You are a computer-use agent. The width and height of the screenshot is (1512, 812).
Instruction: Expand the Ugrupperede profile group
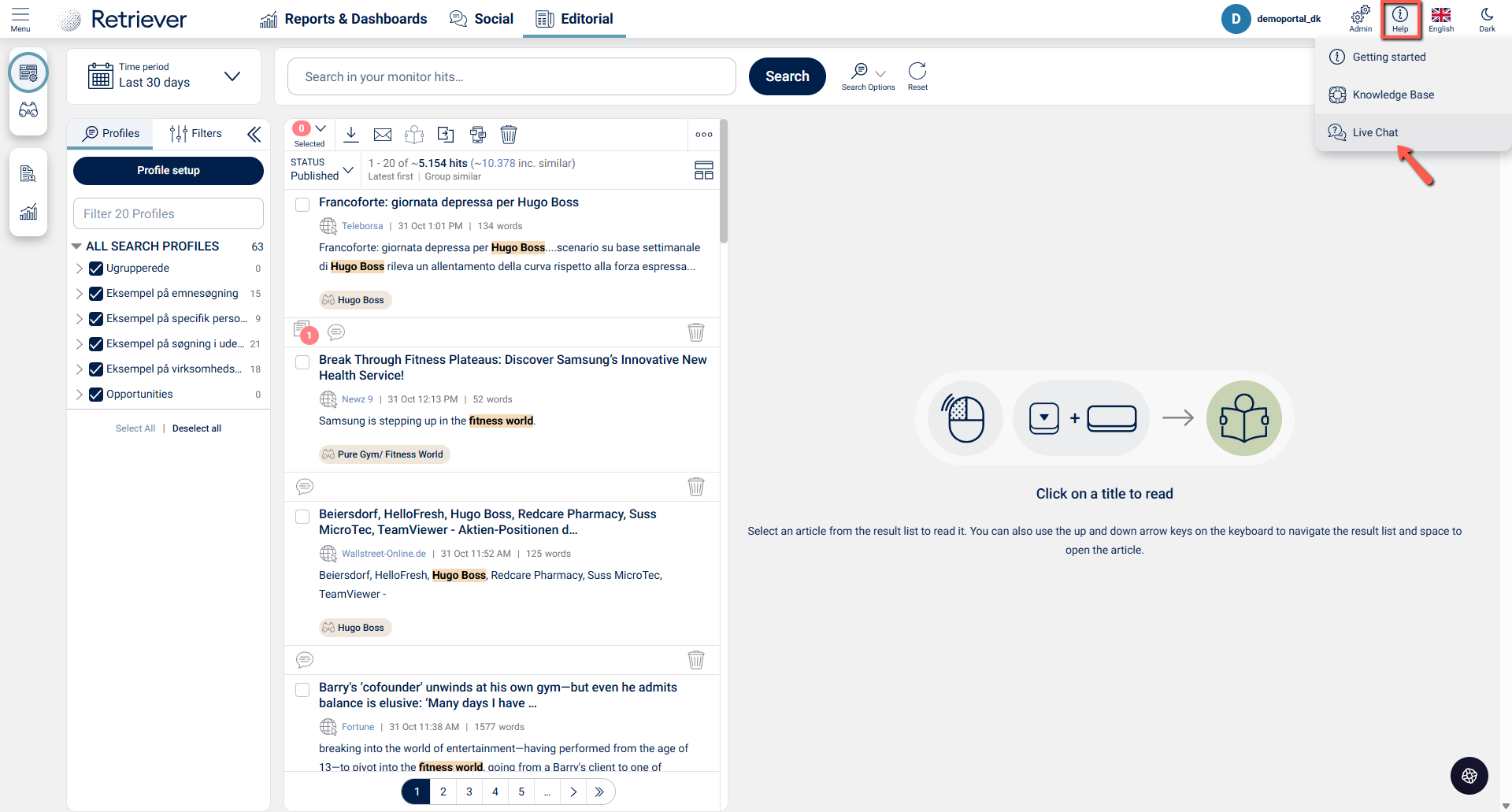80,269
